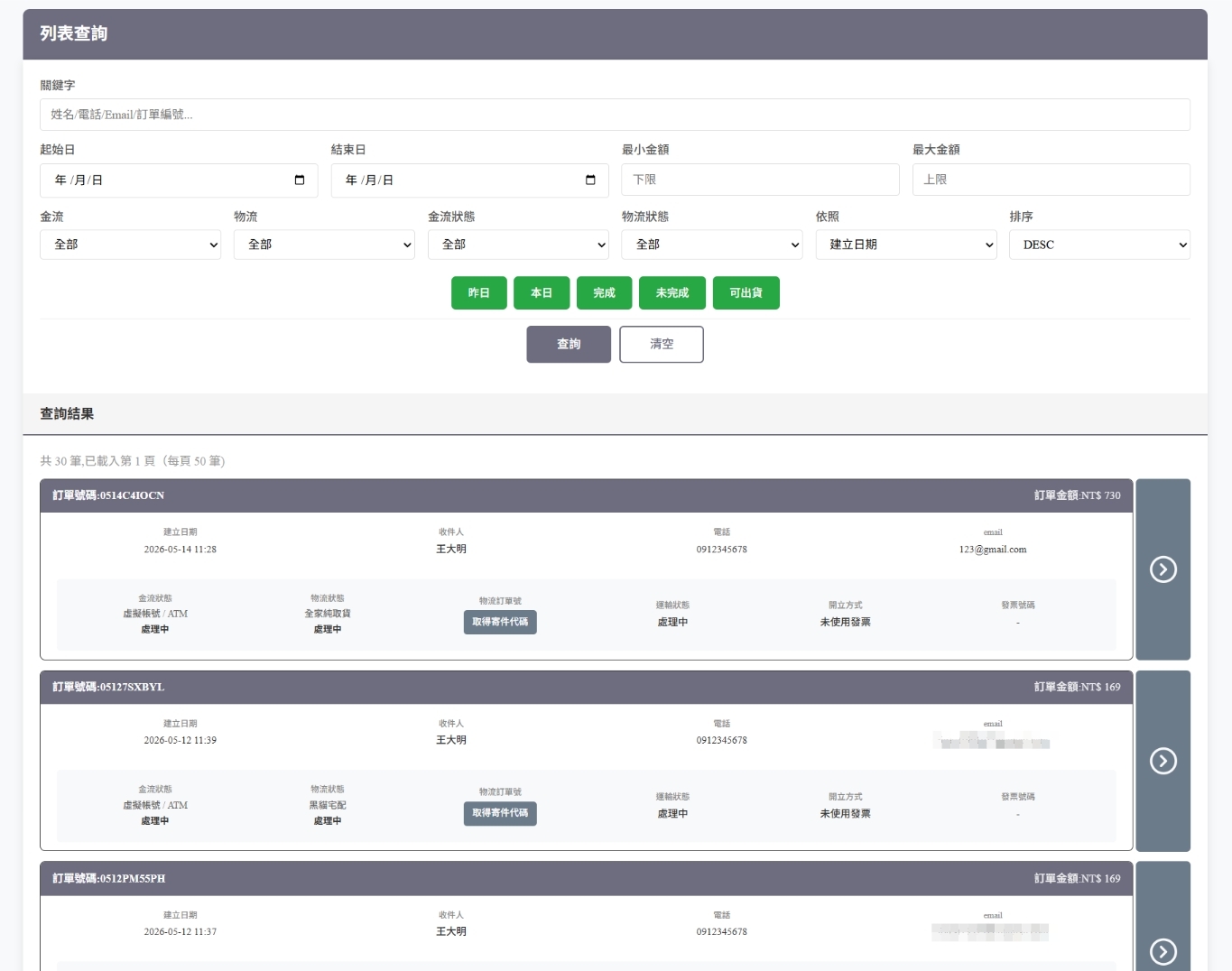Click the date 2026-05-12 11:37
The width and height of the screenshot is (1232, 971).
pyautogui.click(x=181, y=931)
